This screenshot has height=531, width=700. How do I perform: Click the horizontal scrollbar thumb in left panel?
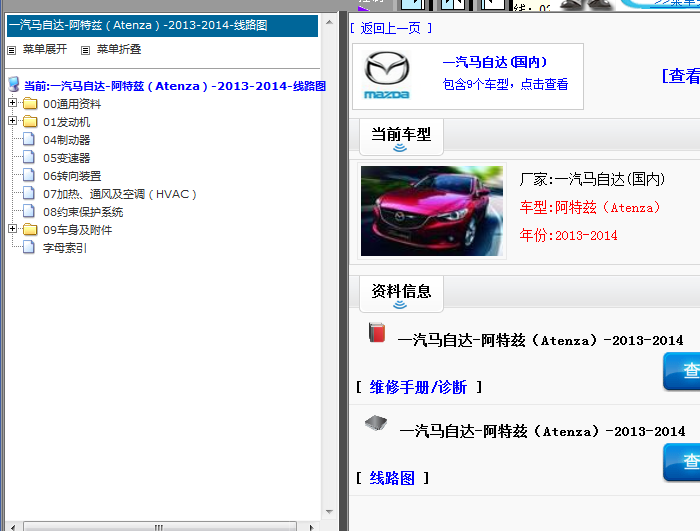coord(159,527)
